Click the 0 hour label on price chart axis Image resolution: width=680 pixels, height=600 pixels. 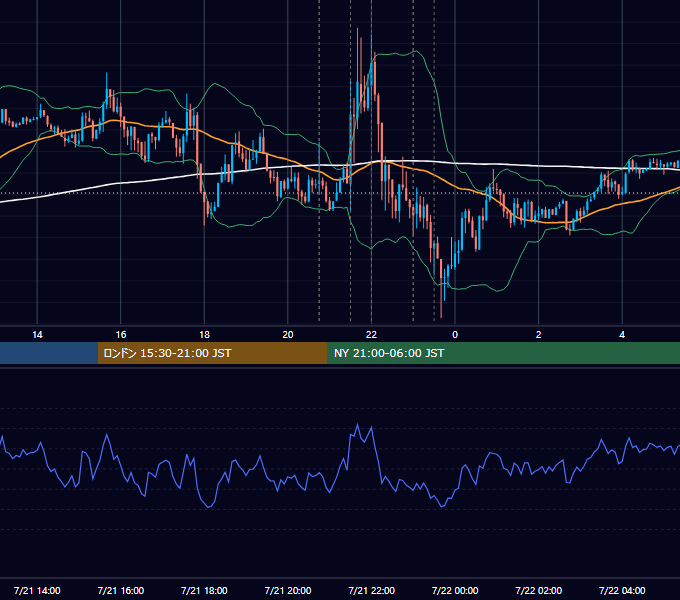click(455, 335)
